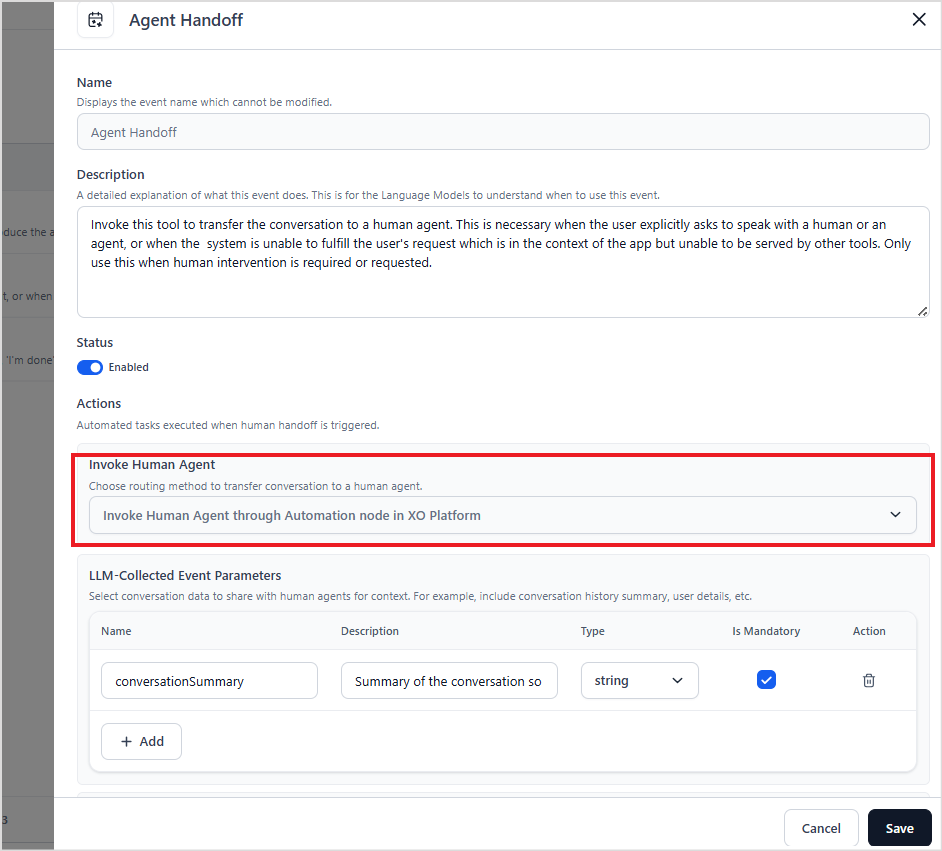Click the conversationSummary name input
The height and width of the screenshot is (851, 942).
click(x=209, y=681)
